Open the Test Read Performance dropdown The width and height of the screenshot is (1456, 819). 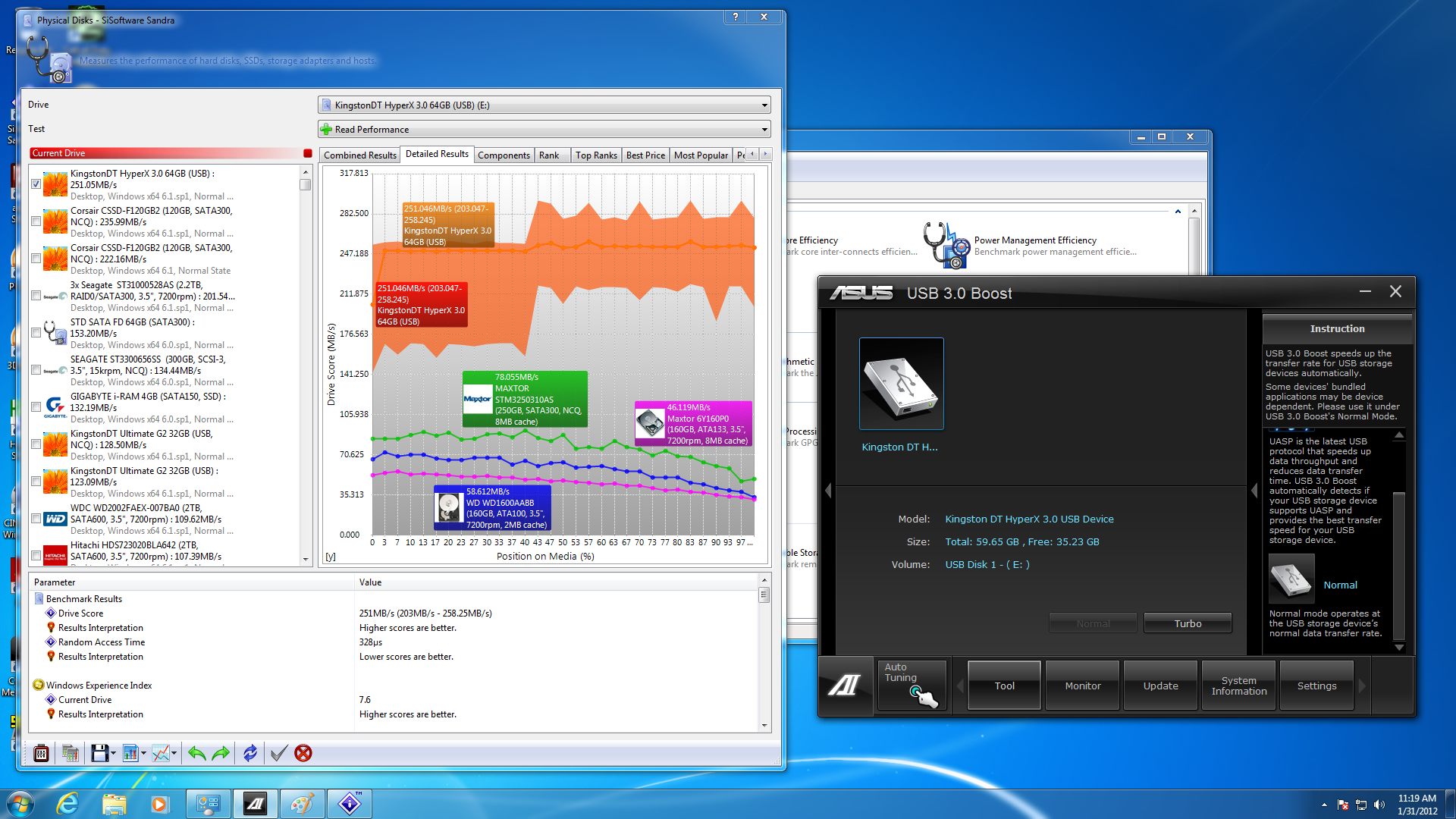(544, 130)
